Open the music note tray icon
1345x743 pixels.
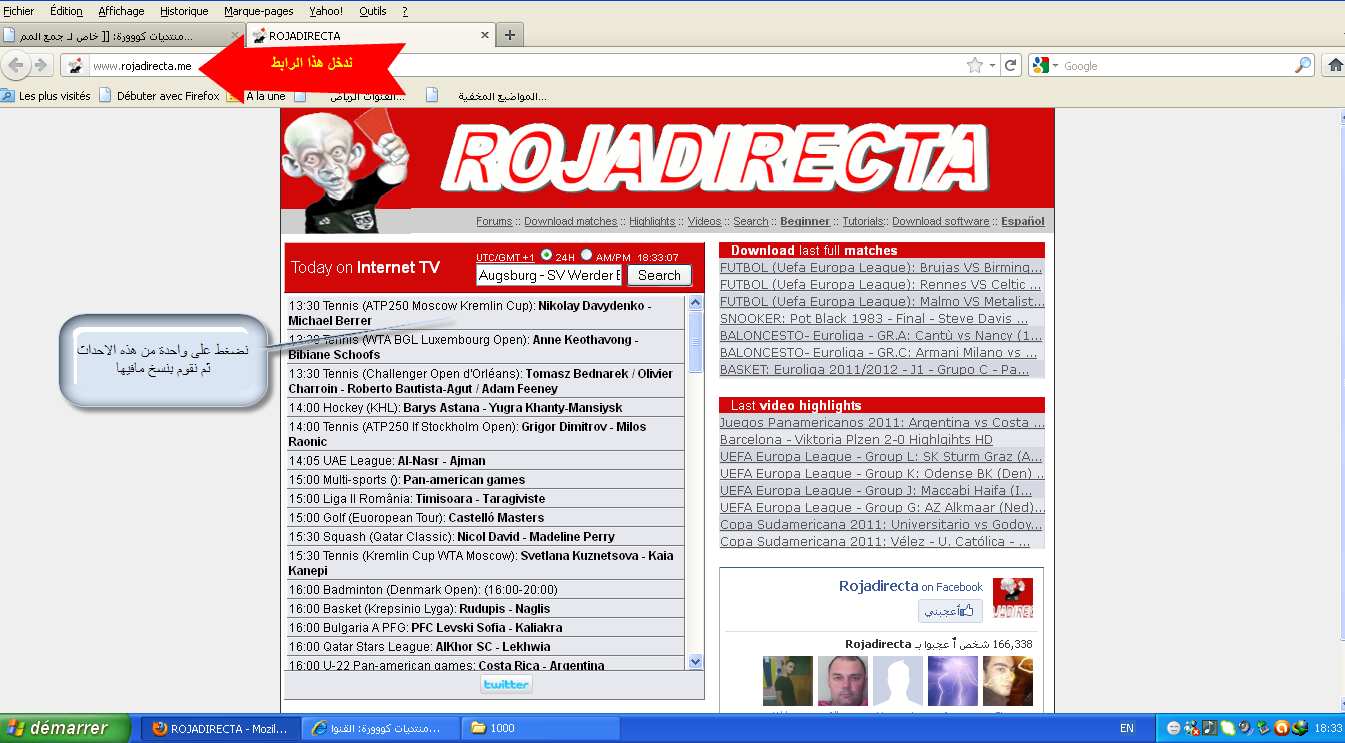pos(1209,728)
